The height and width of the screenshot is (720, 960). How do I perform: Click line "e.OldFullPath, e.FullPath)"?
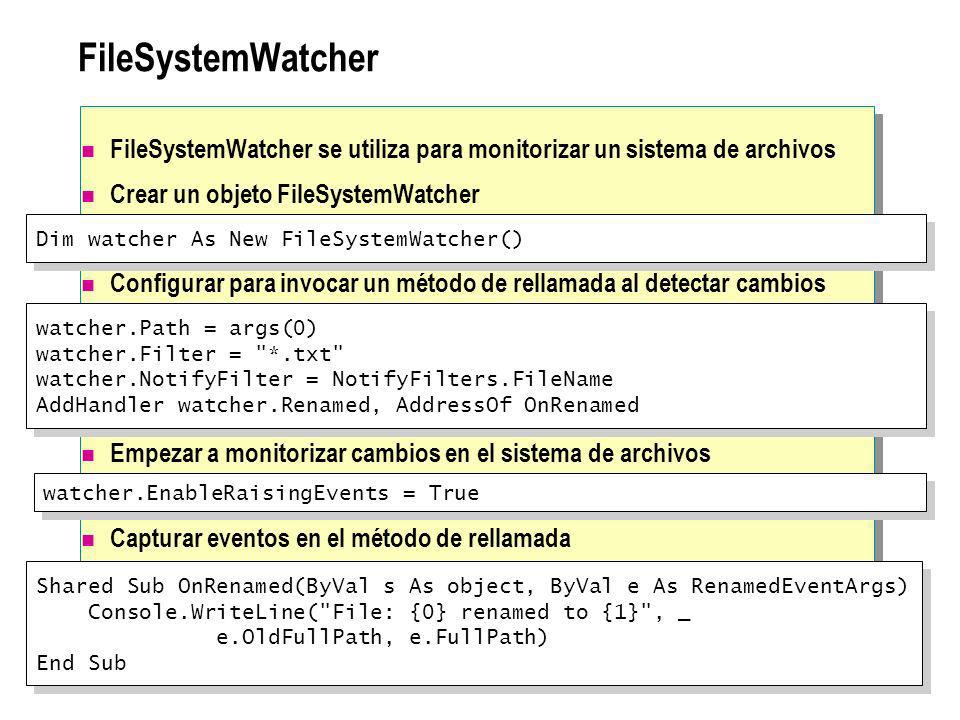click(x=381, y=637)
